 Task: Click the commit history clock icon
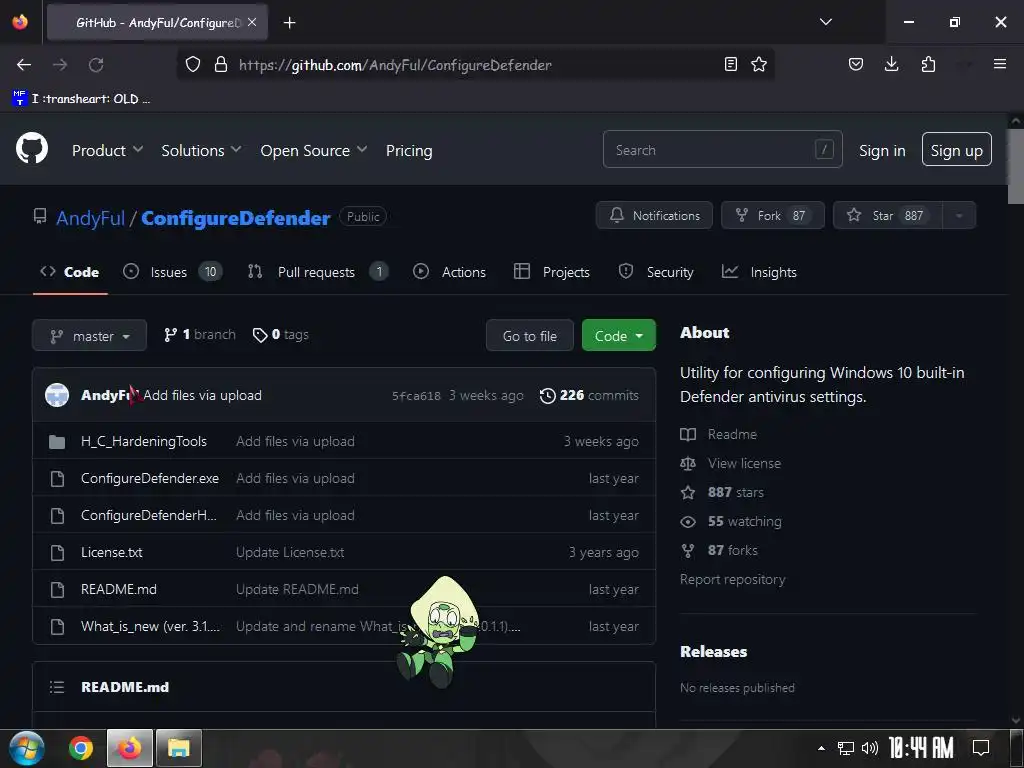click(547, 396)
